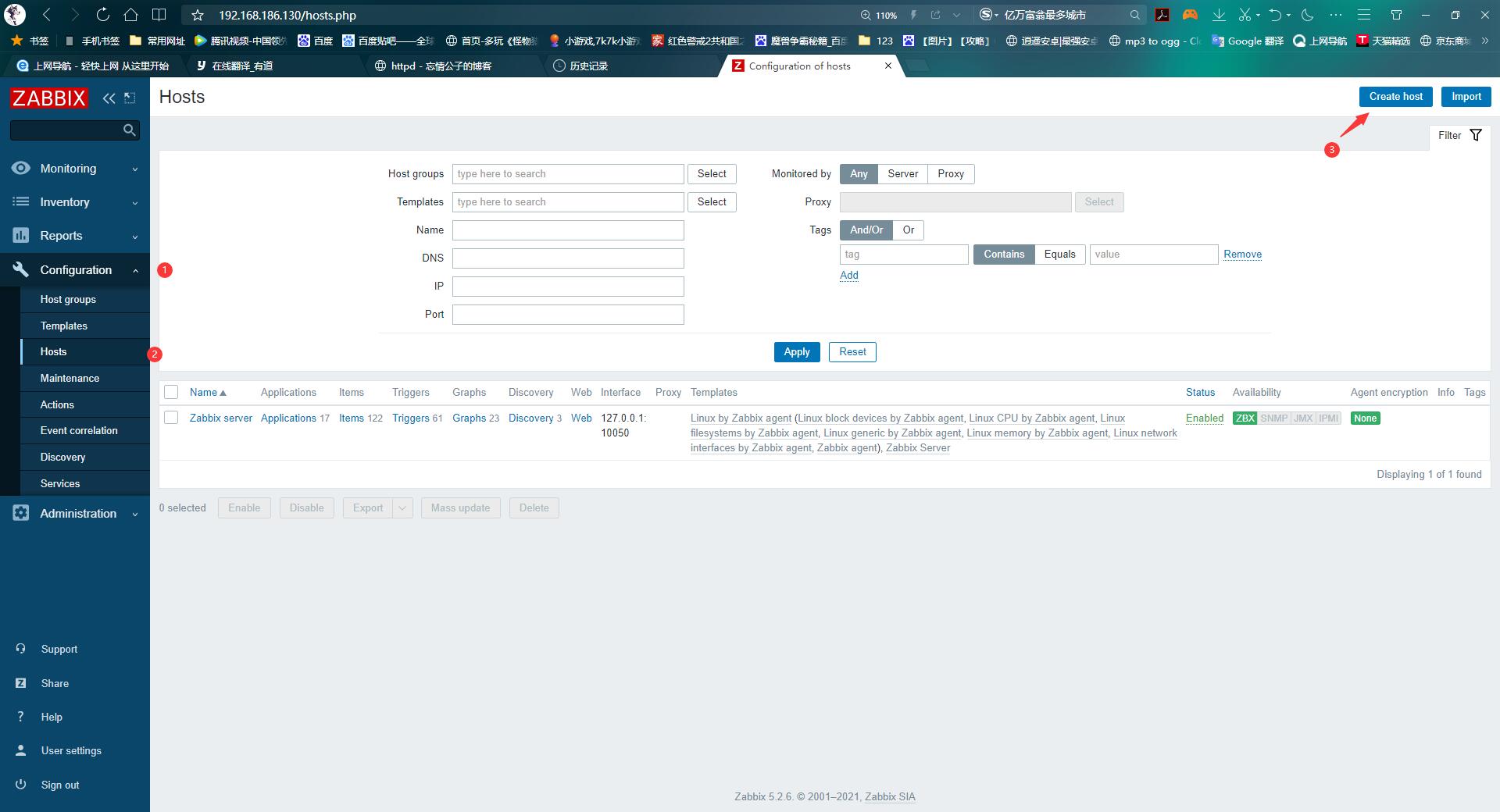
Task: Open the Export dropdown arrow
Action: coord(402,508)
